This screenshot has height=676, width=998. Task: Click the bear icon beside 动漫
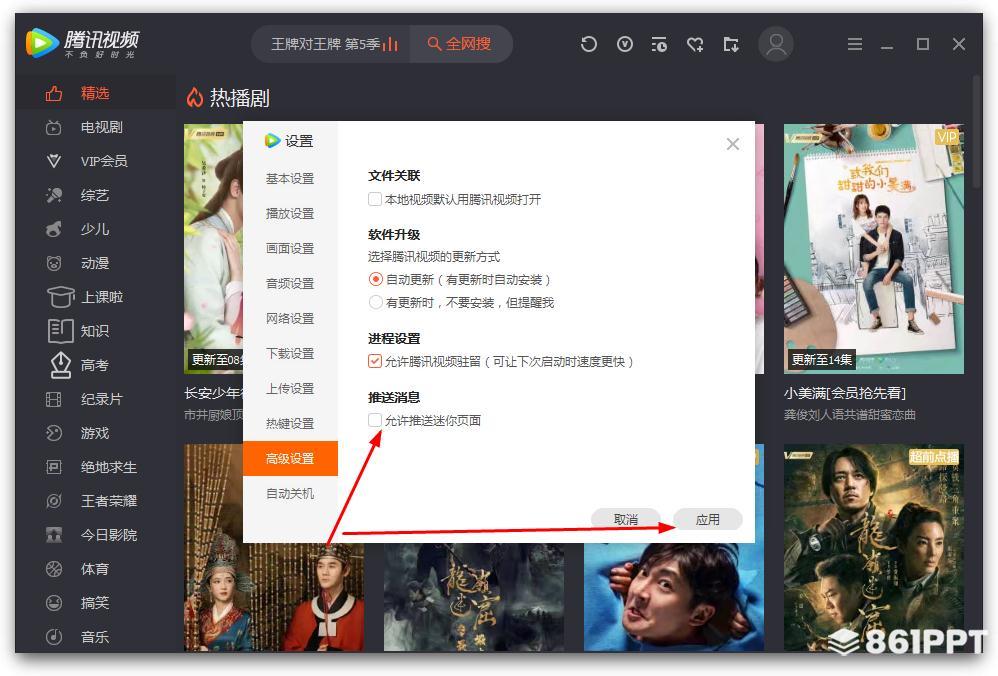click(54, 263)
